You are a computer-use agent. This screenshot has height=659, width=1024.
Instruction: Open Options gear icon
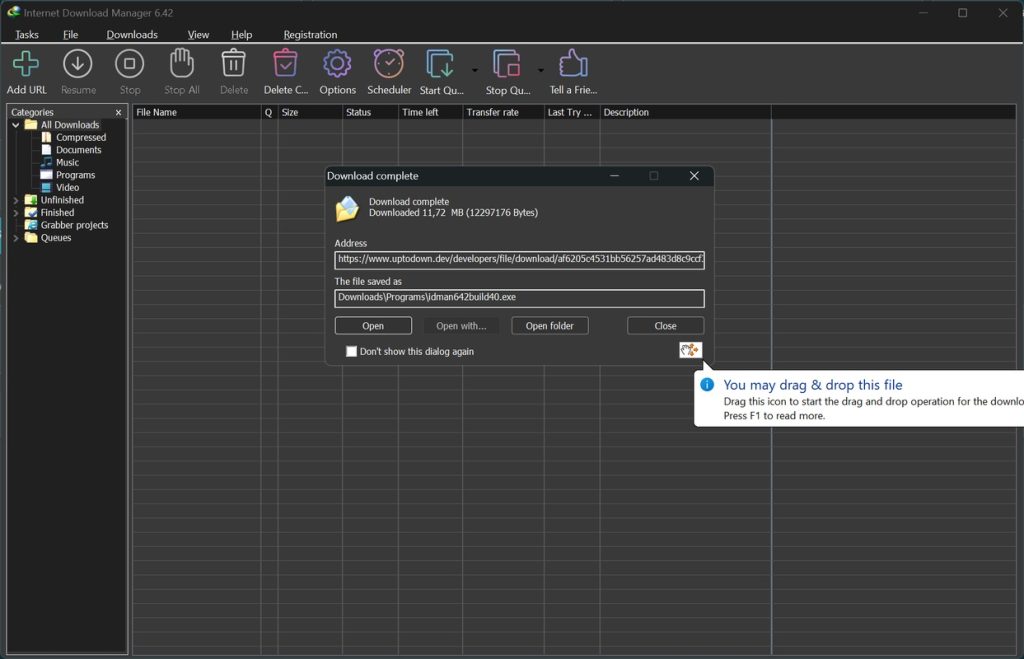pyautogui.click(x=337, y=64)
